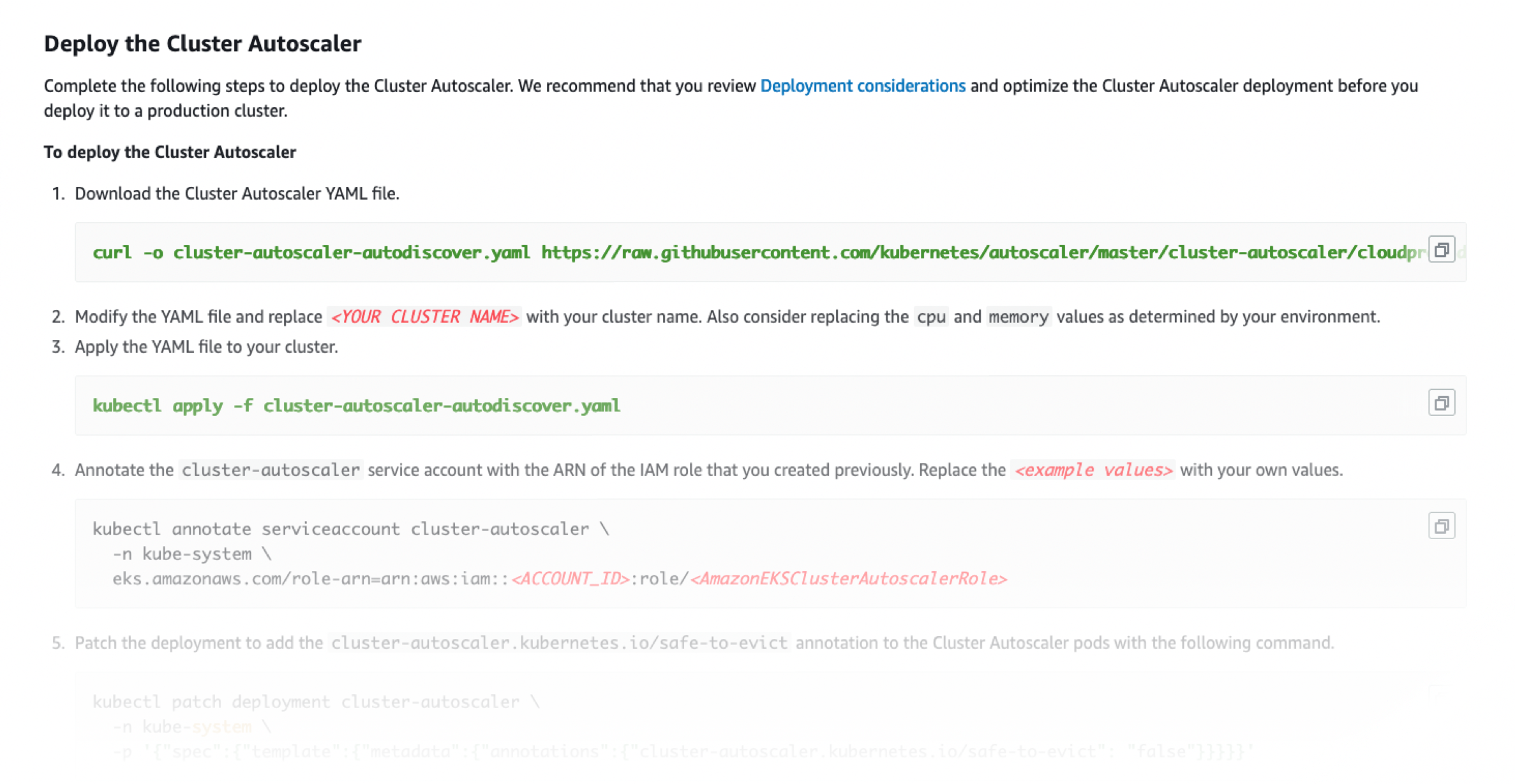
Task: Copy the curl download command
Action: pos(1440,250)
